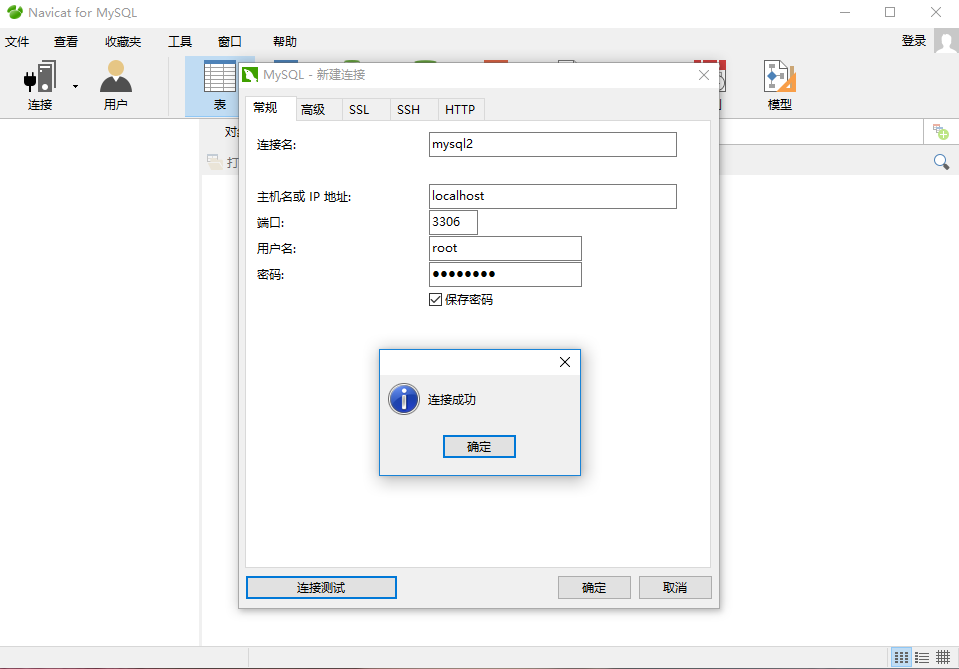Click 确定 in the 连接成功 message box
This screenshot has width=959, height=669.
479,446
